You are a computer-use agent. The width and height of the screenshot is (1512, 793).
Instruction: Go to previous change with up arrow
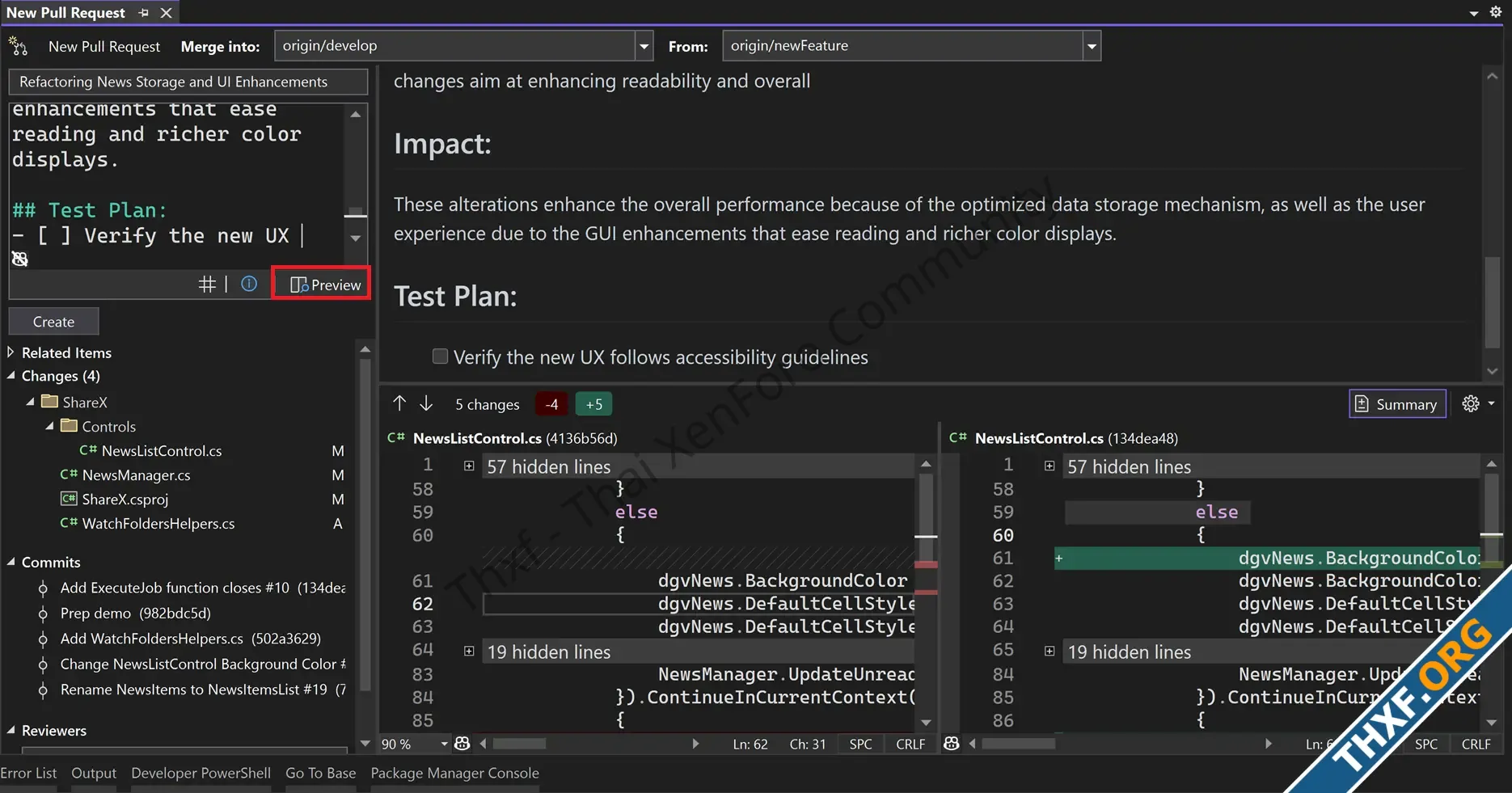[x=399, y=403]
